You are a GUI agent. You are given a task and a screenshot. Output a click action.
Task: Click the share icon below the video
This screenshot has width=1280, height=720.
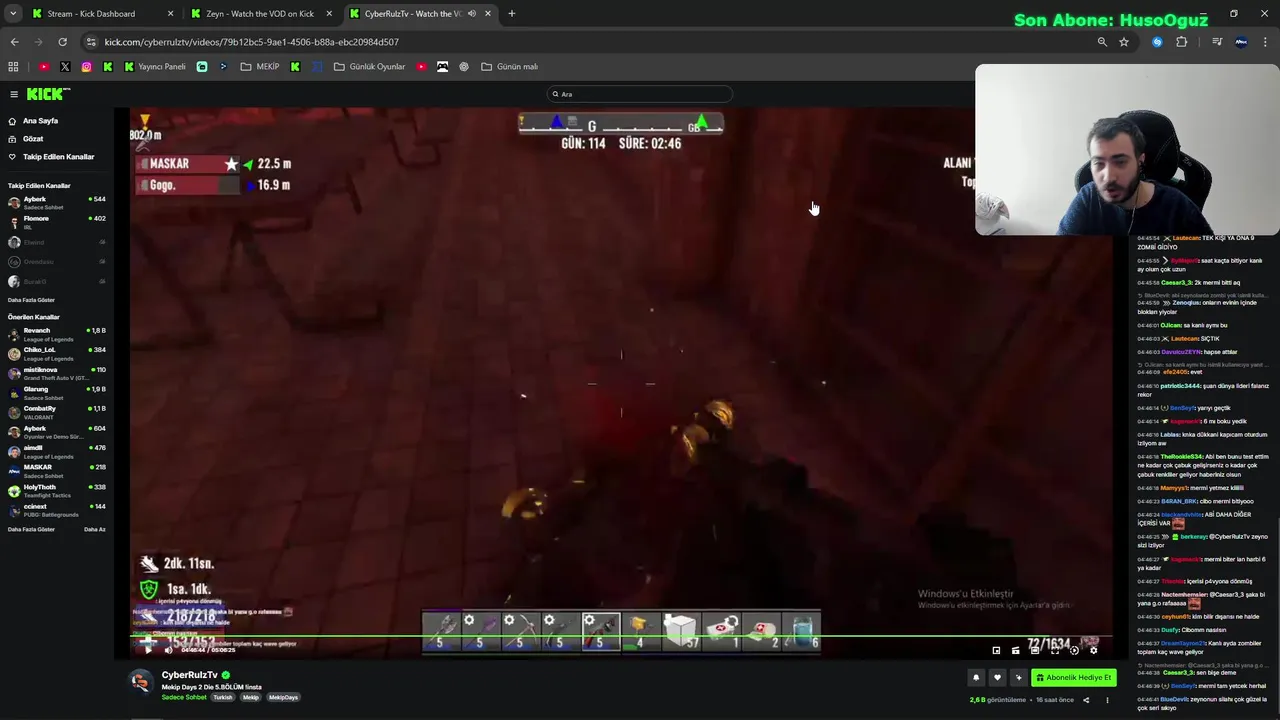click(x=1086, y=700)
